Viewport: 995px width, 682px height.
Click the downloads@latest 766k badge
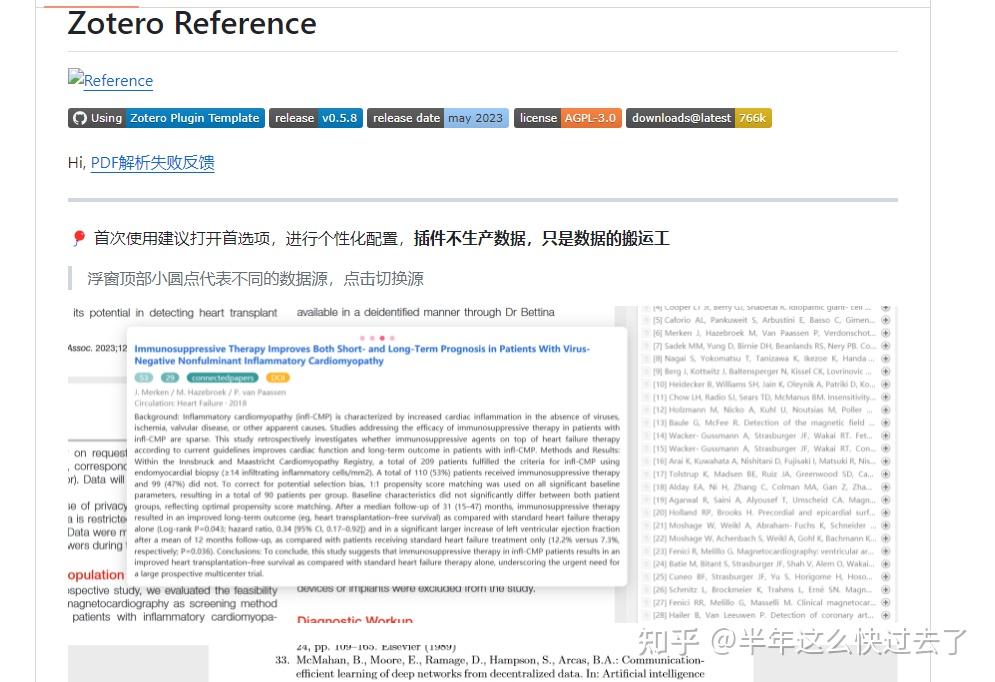[699, 117]
